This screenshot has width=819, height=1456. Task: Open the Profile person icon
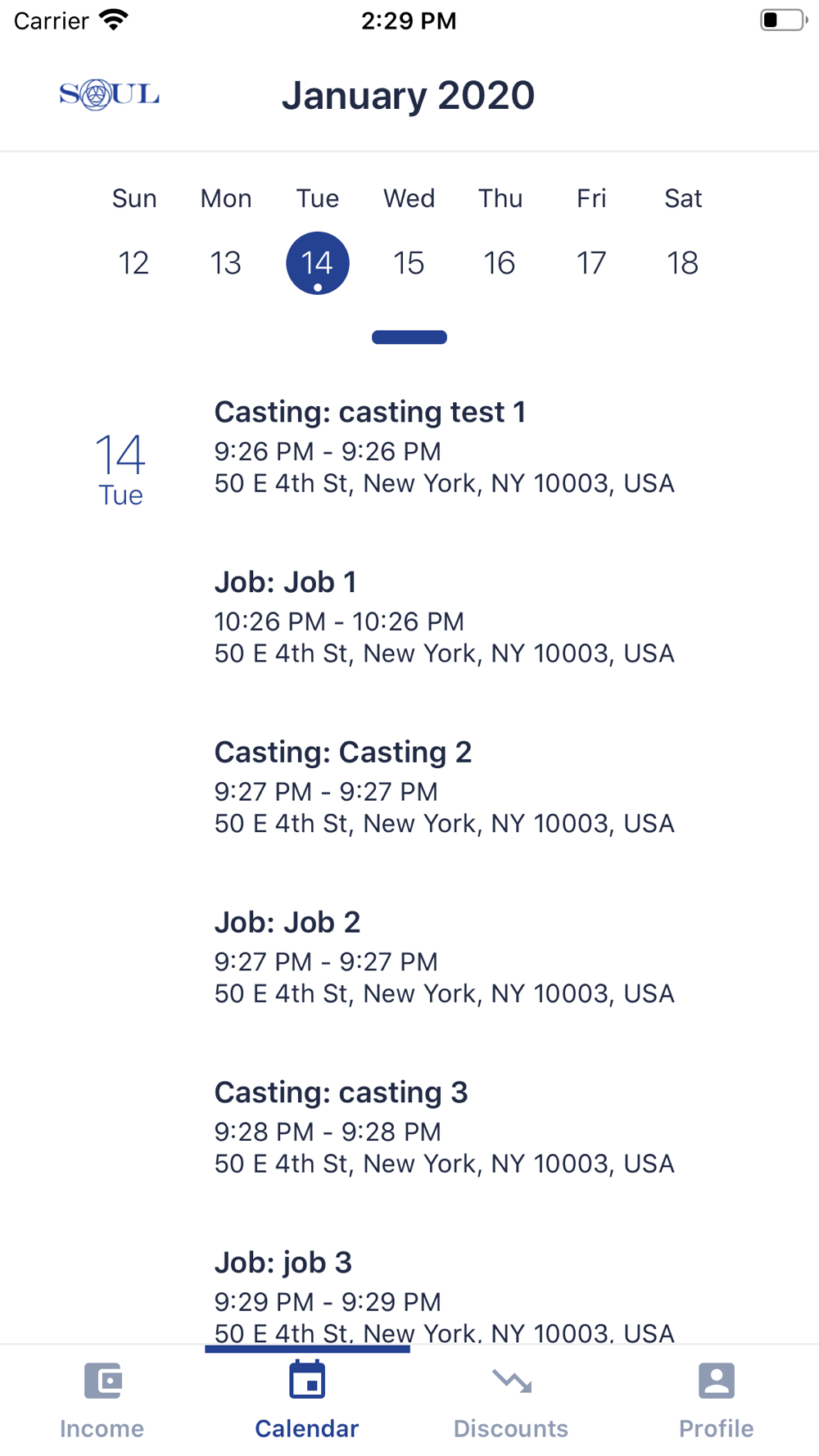pyautogui.click(x=717, y=1381)
